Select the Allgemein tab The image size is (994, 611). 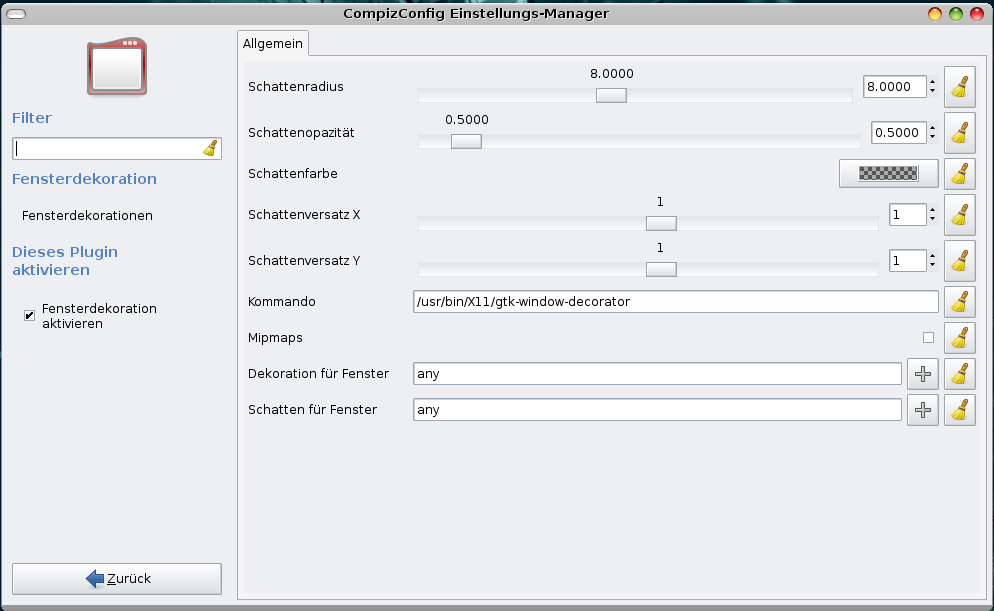pyautogui.click(x=273, y=43)
